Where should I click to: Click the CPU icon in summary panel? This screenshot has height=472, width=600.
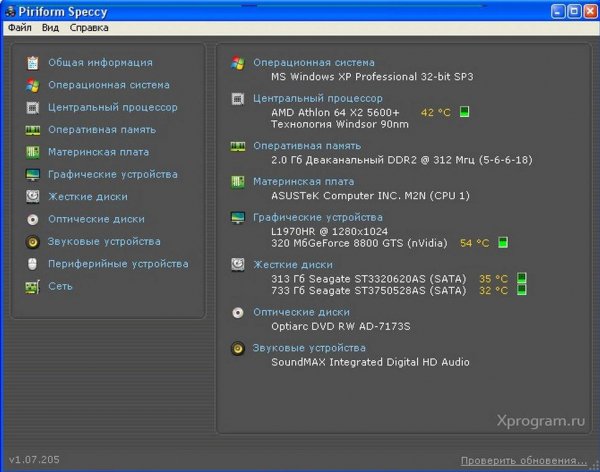[238, 99]
